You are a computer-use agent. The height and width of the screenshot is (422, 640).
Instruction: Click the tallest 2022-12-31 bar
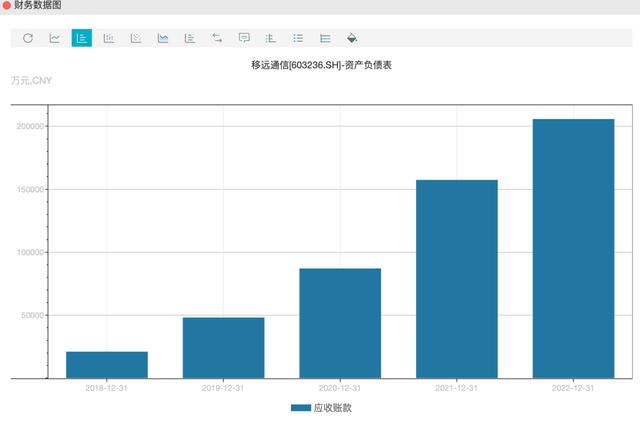(573, 249)
